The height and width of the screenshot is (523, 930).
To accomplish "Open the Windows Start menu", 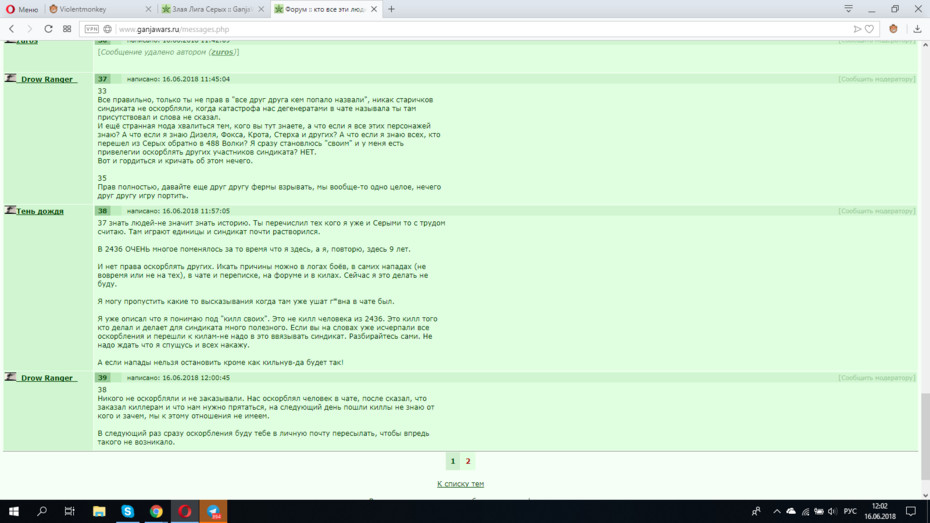I will [14, 511].
